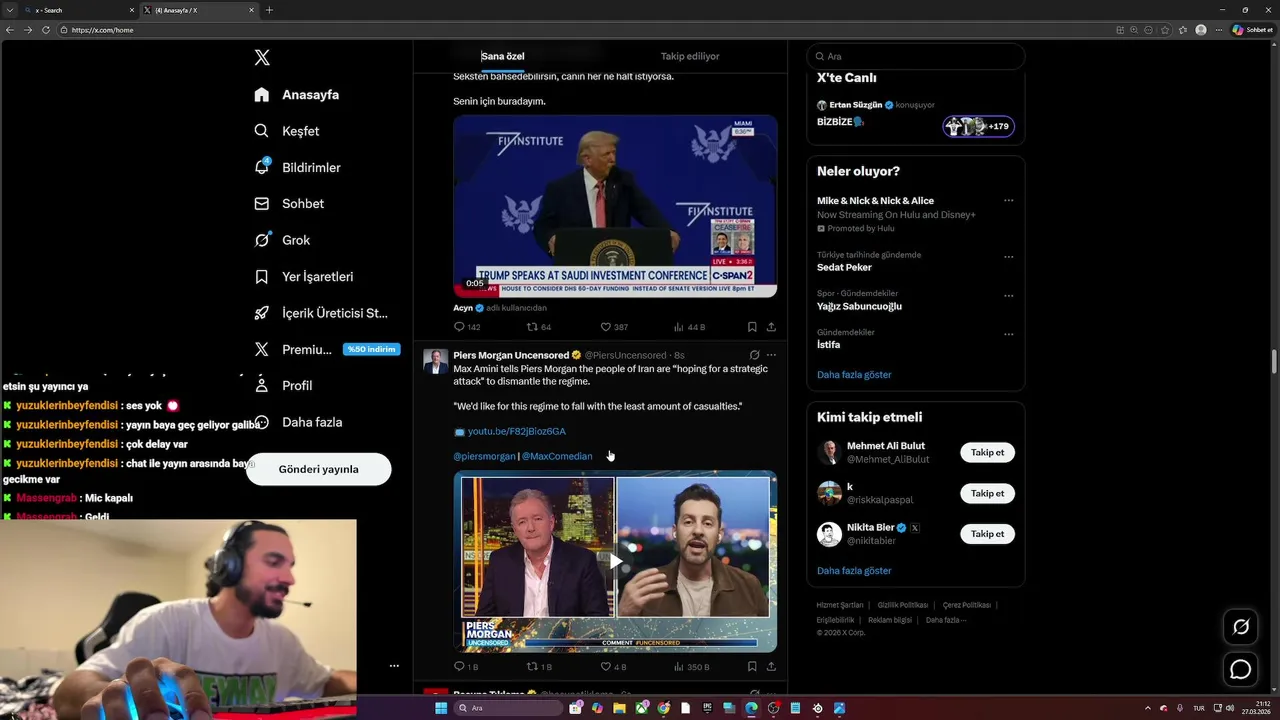Click Daha fazla göster under Neler oluyor

(854, 375)
